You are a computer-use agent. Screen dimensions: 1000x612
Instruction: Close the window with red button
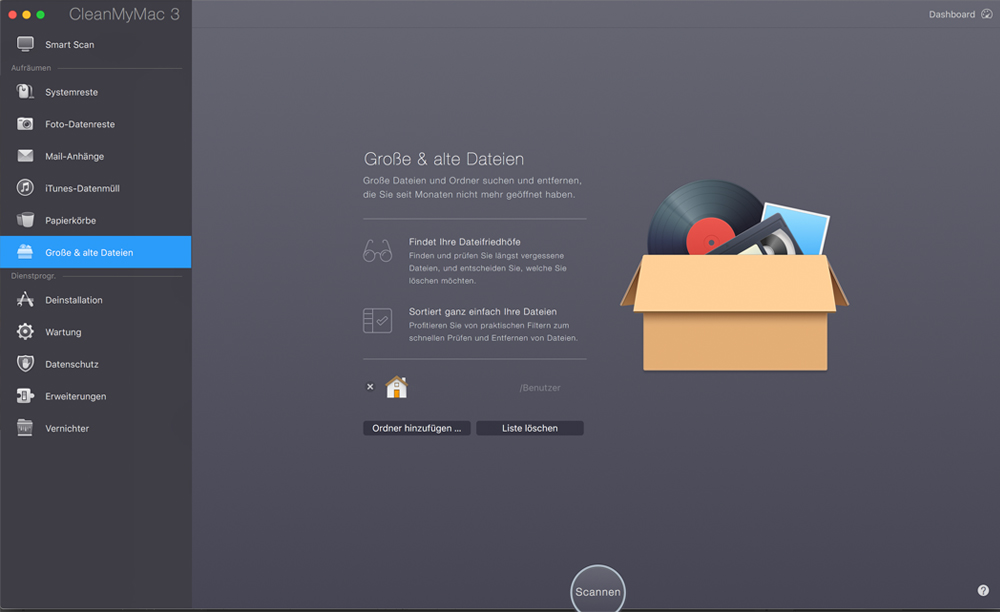click(x=12, y=14)
